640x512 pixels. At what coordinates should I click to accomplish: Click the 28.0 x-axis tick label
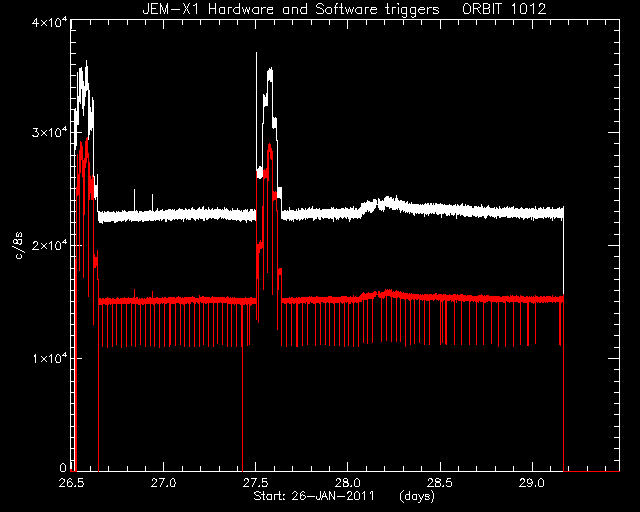(x=348, y=483)
